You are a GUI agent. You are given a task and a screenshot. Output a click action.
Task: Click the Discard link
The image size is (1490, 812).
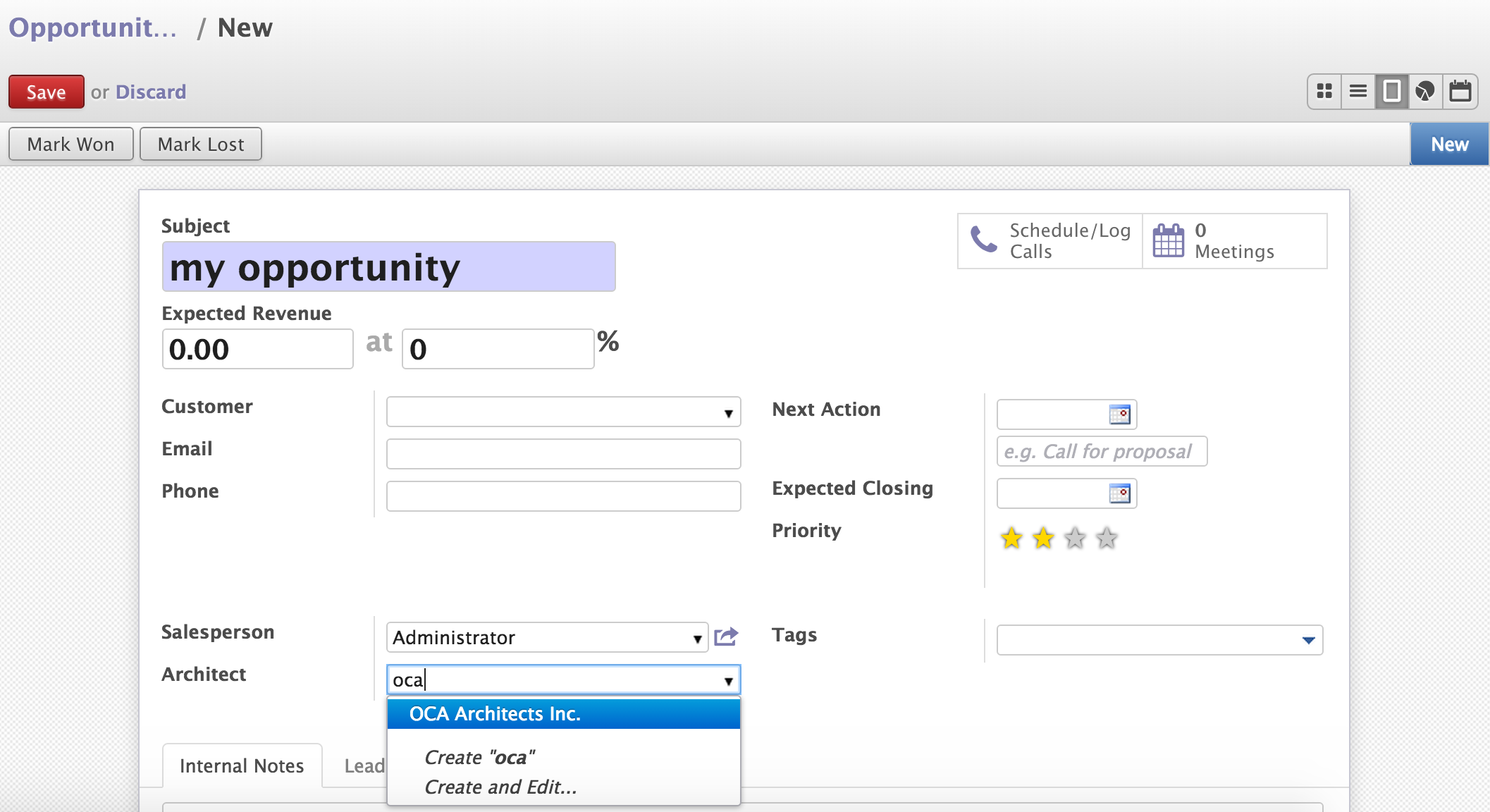151,92
